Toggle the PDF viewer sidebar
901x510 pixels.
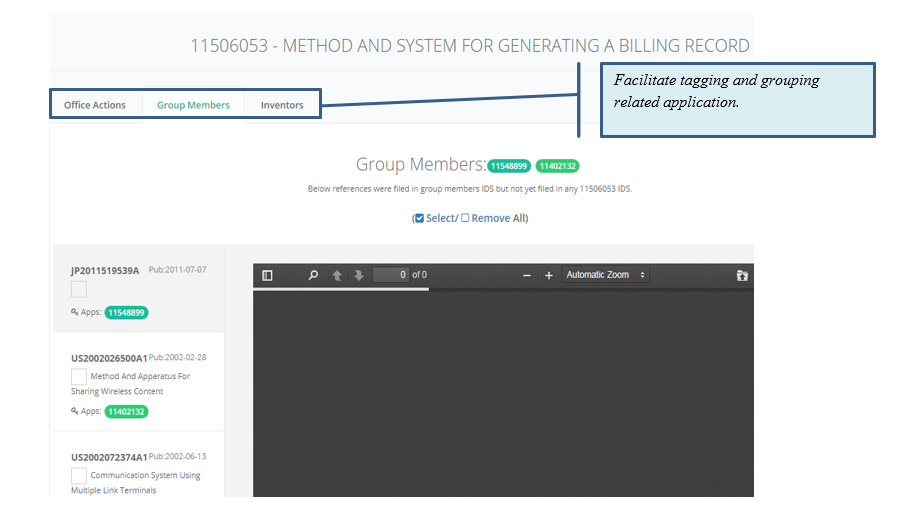click(x=267, y=275)
